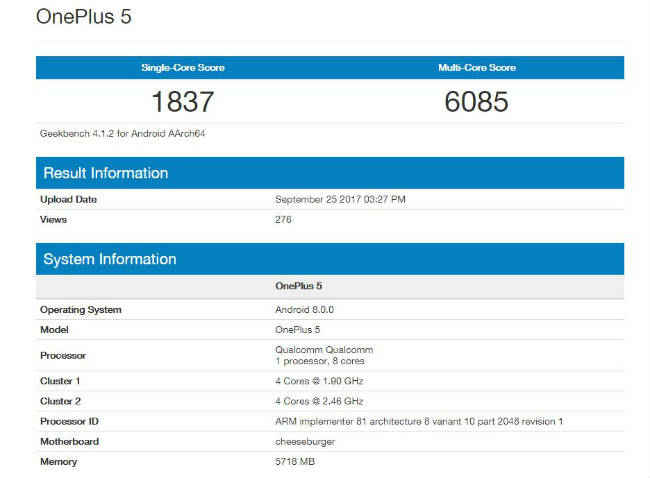Select the ARM implementer 81 architecture value
The width and height of the screenshot is (650, 478).
coord(419,421)
